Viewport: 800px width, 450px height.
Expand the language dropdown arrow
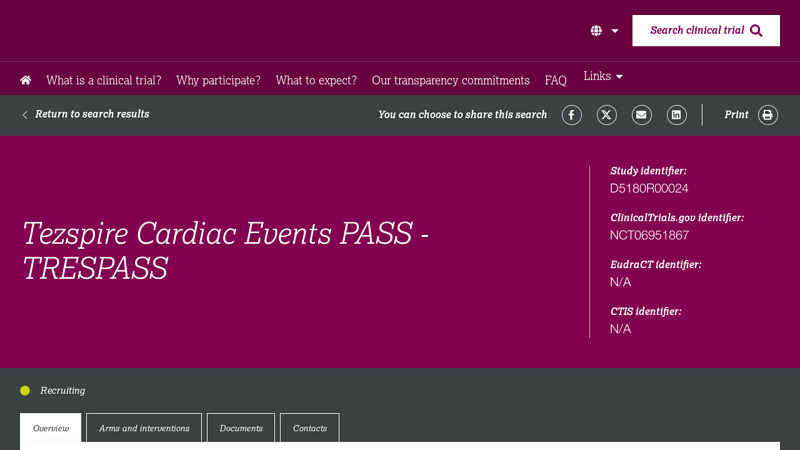point(615,31)
